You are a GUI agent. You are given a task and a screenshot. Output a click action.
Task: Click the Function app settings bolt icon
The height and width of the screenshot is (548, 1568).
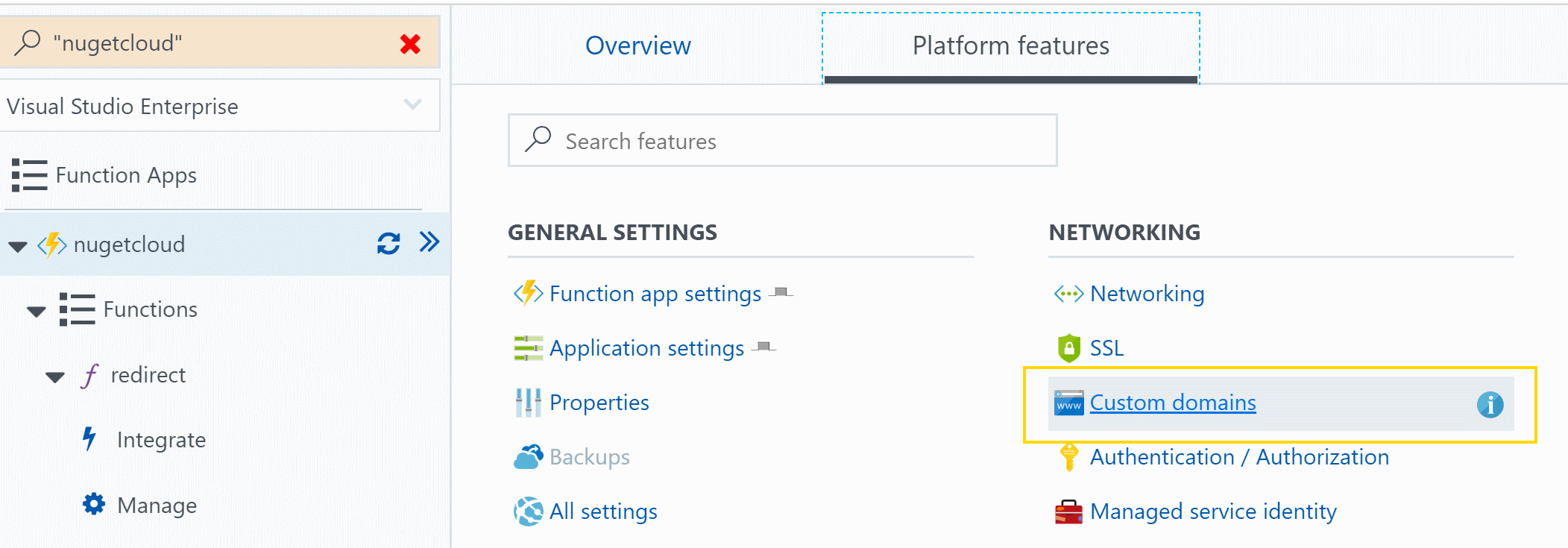[528, 293]
